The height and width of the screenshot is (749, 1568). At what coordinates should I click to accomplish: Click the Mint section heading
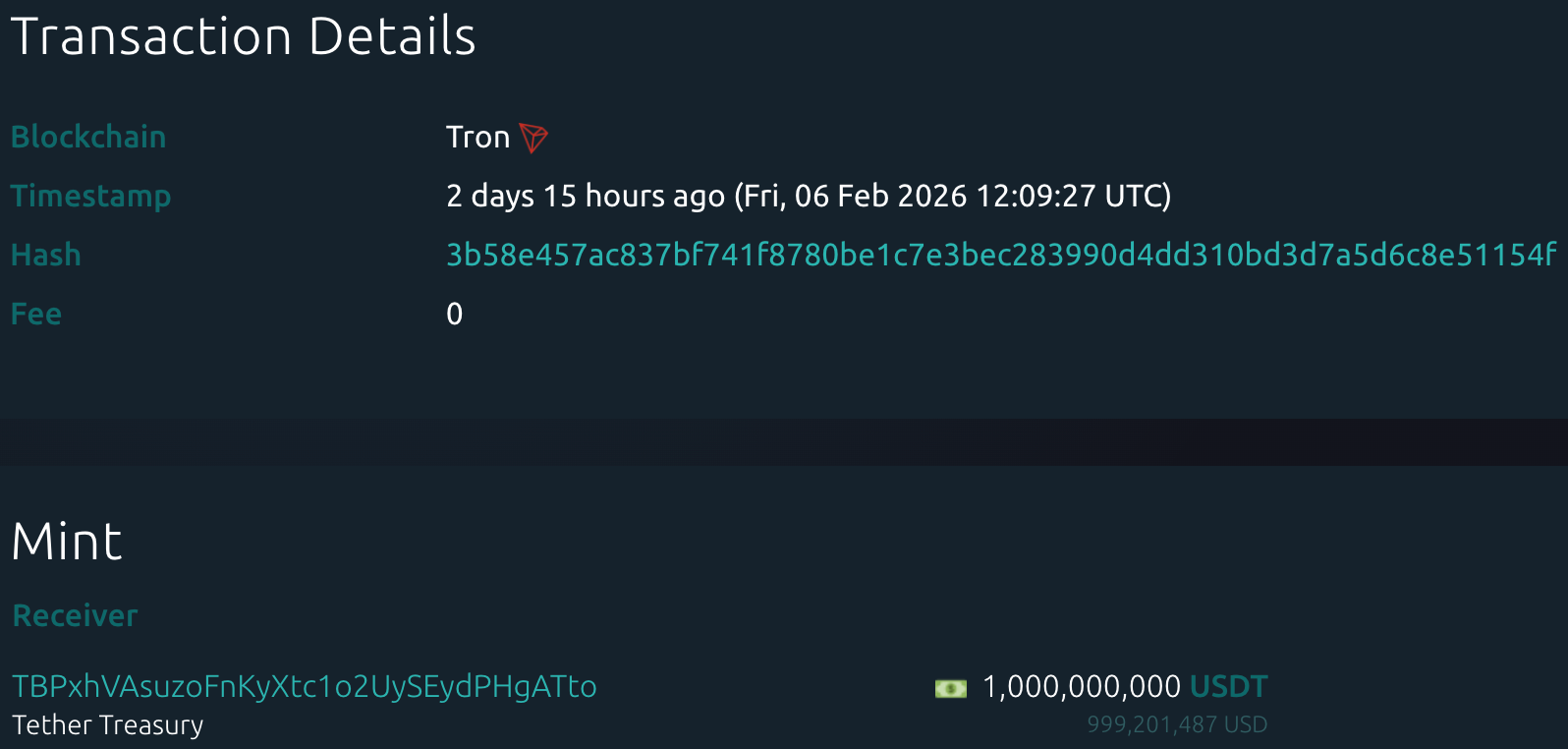point(67,542)
